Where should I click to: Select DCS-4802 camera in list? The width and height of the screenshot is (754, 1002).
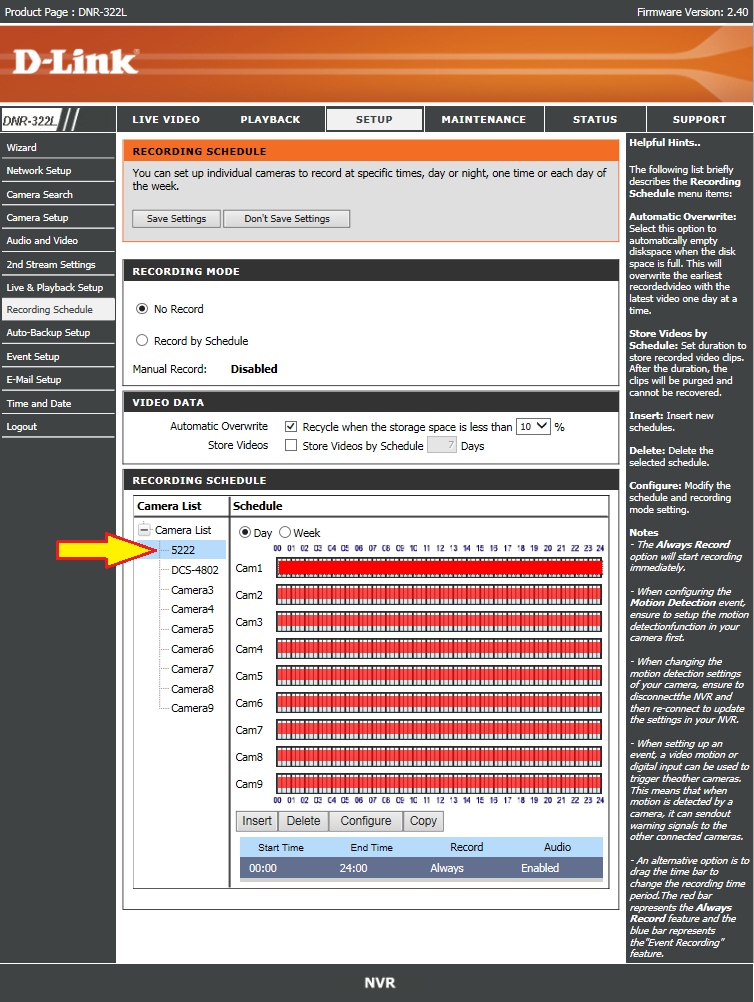[x=194, y=570]
